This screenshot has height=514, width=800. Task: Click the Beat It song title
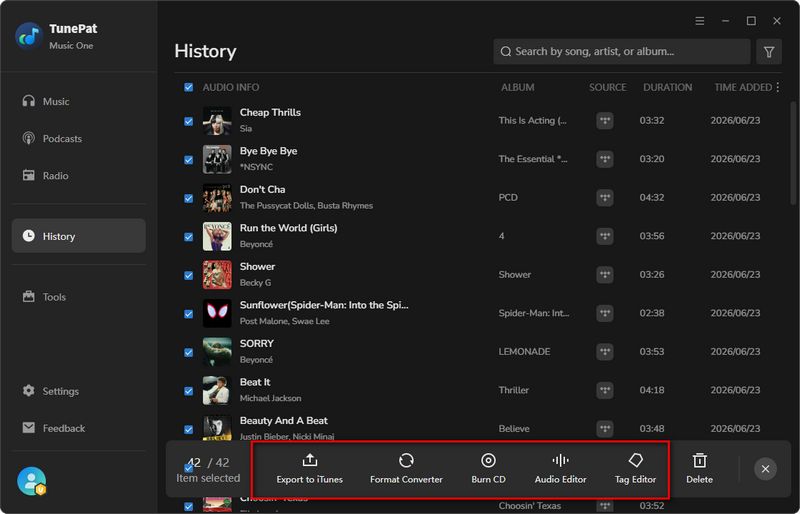coord(255,382)
